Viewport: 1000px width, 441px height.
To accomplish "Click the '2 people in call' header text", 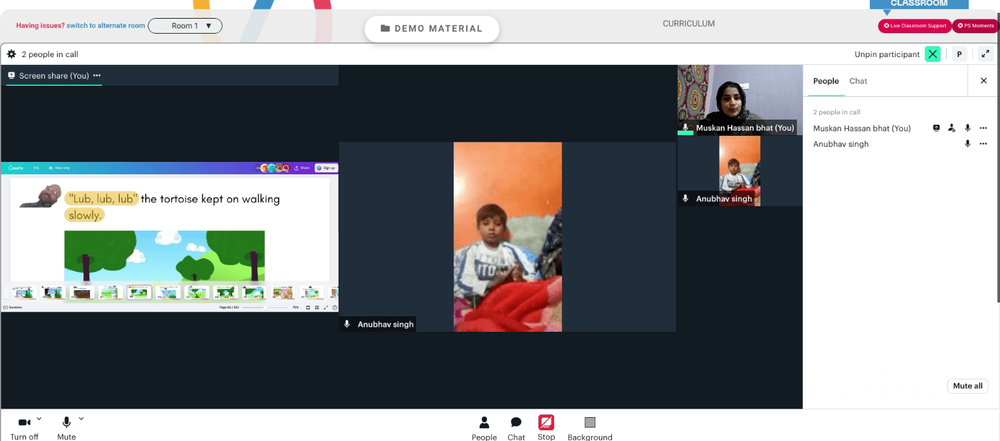I will pyautogui.click(x=50, y=54).
